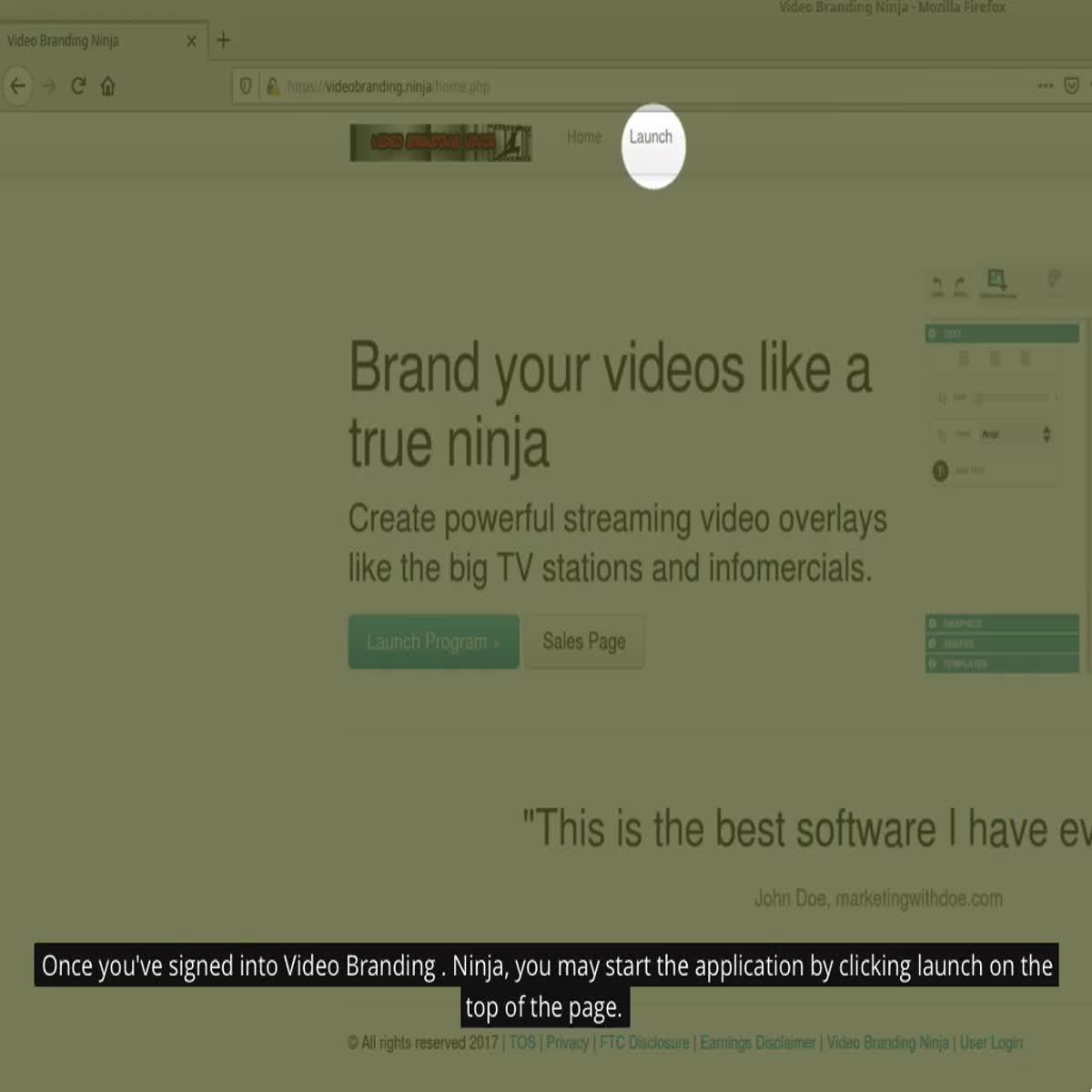Click the right text alignment icon

pyautogui.click(x=1025, y=359)
